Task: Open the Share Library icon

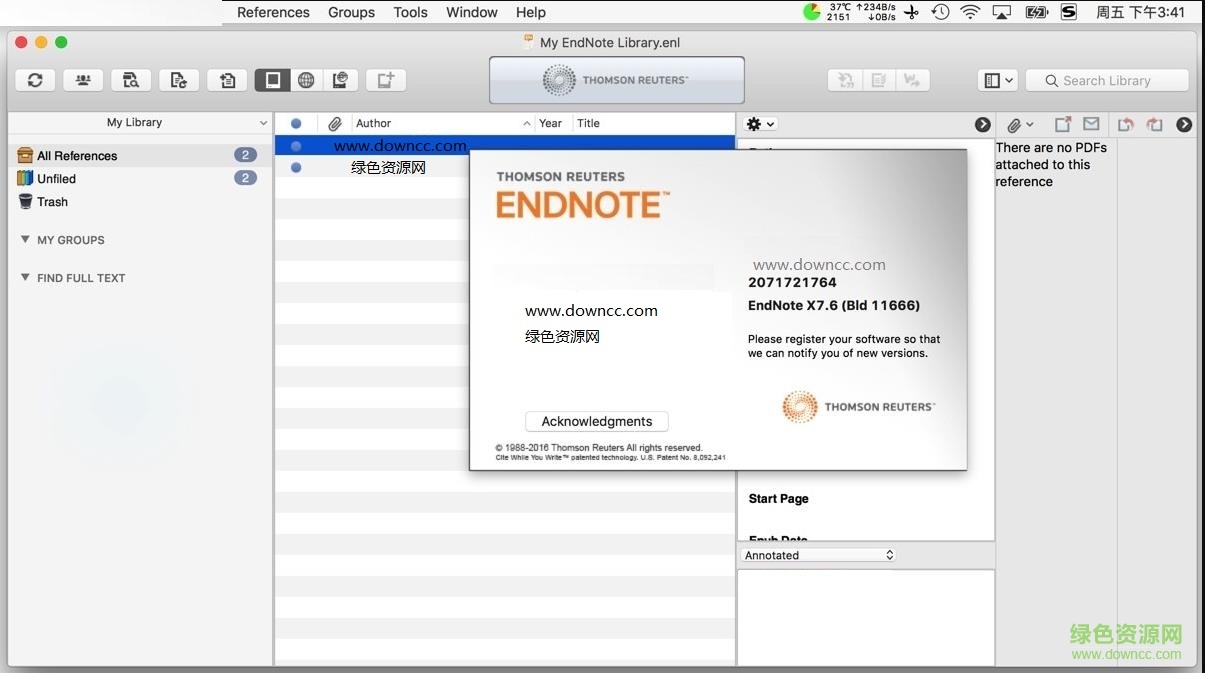Action: [83, 80]
